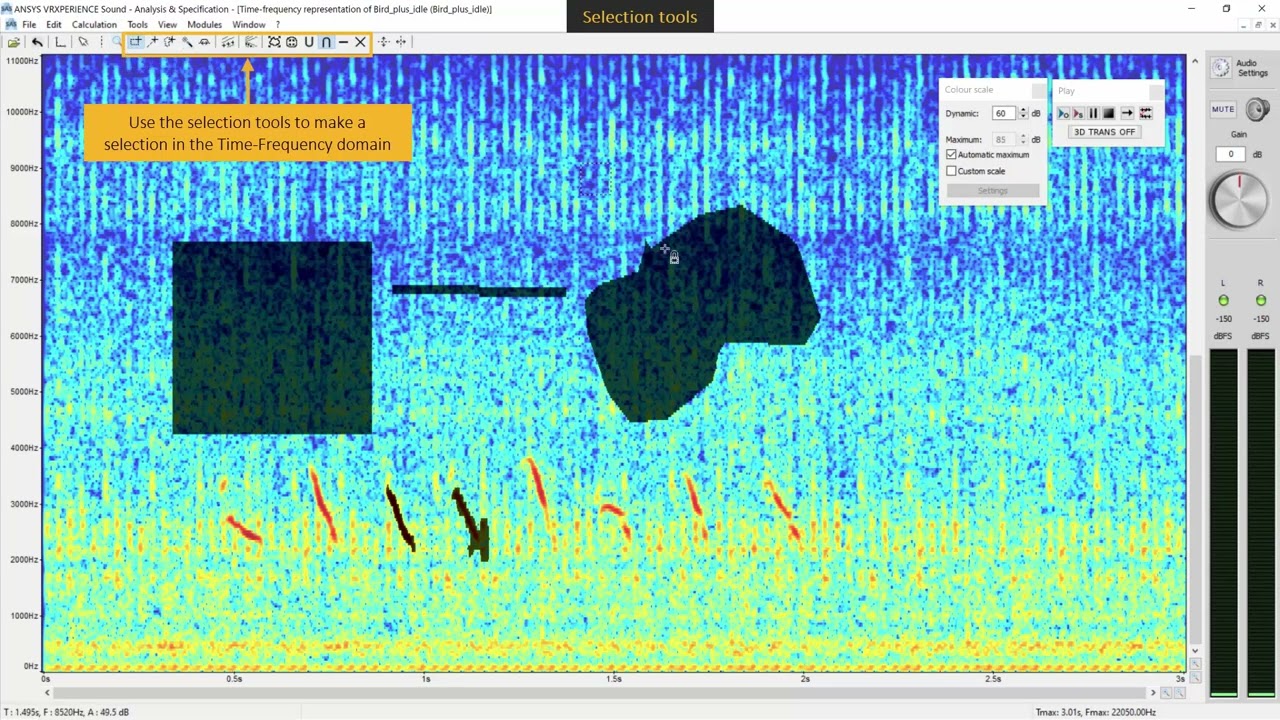Screen dimensions: 1280x720
Task: Select the axis cursor tool icon
Action: pos(60,42)
